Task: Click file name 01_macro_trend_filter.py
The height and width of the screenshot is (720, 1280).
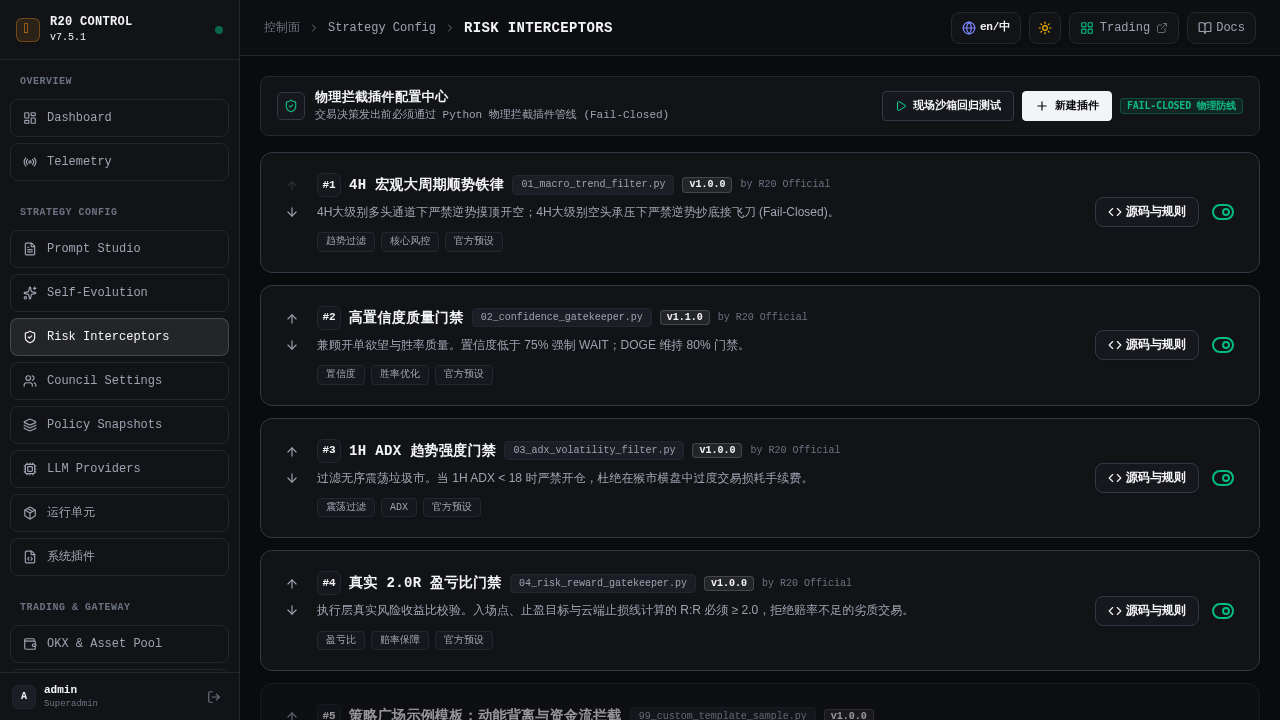Action: pyautogui.click(x=593, y=185)
